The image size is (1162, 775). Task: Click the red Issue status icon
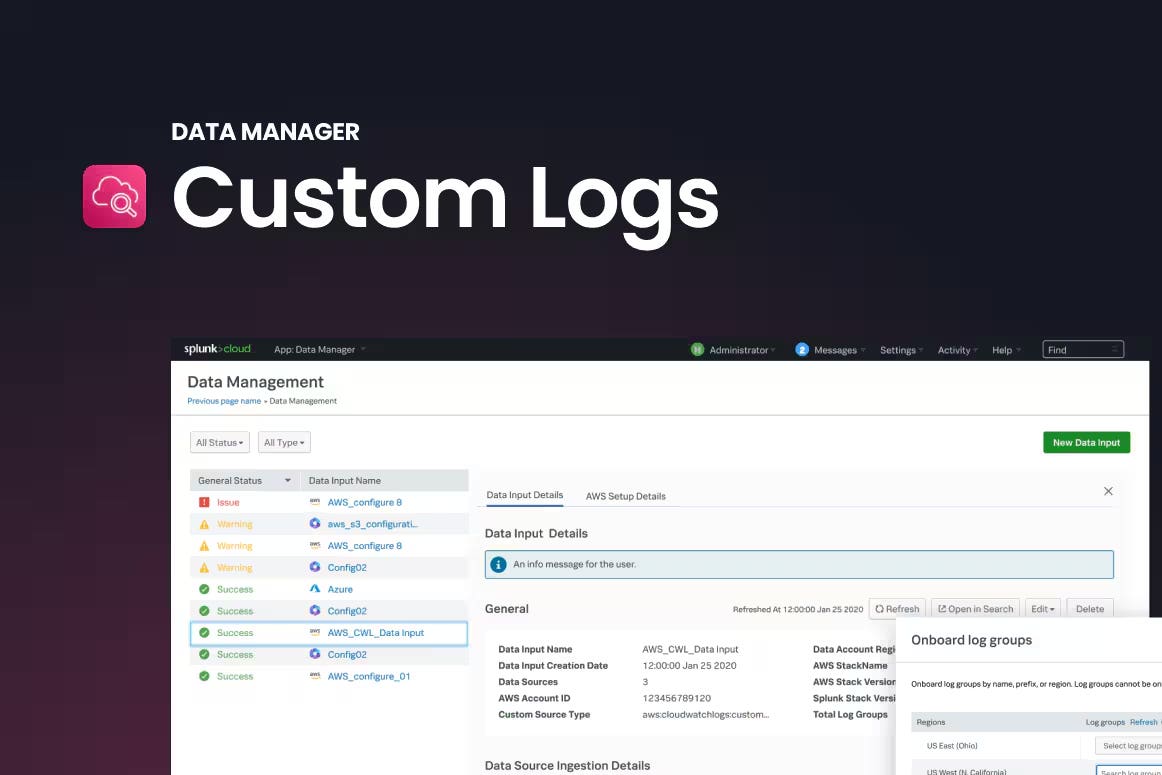coord(204,502)
